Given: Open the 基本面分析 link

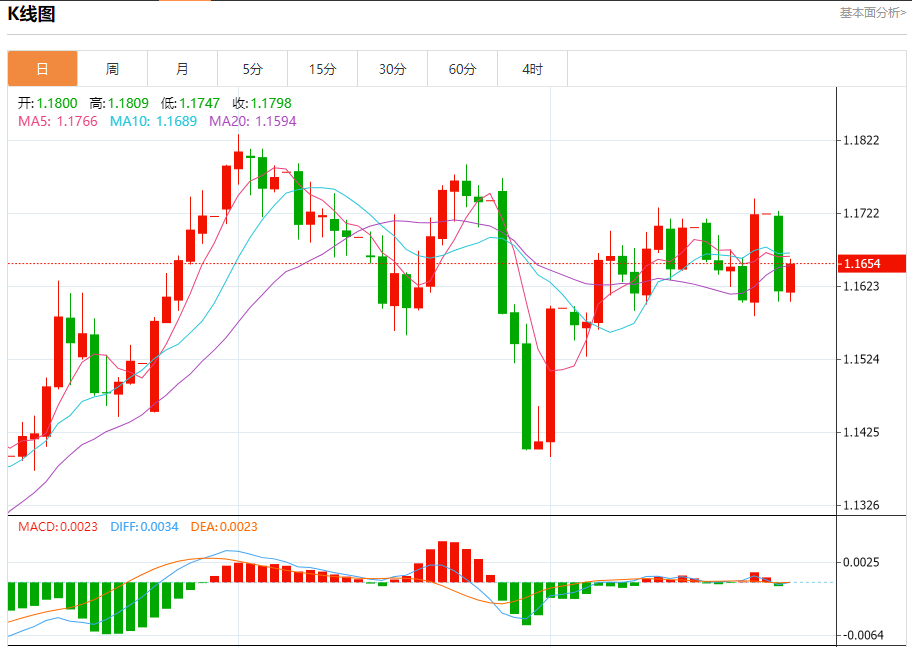Looking at the screenshot, I should pyautogui.click(x=872, y=13).
